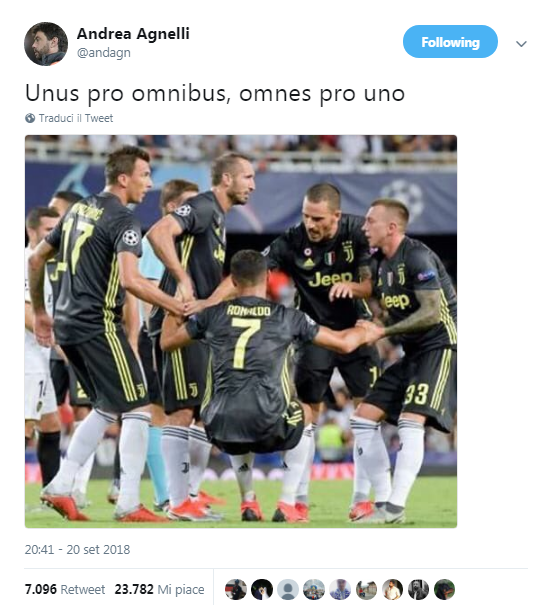
Task: View the 7.096 Retweet list
Action: [x=65, y=589]
